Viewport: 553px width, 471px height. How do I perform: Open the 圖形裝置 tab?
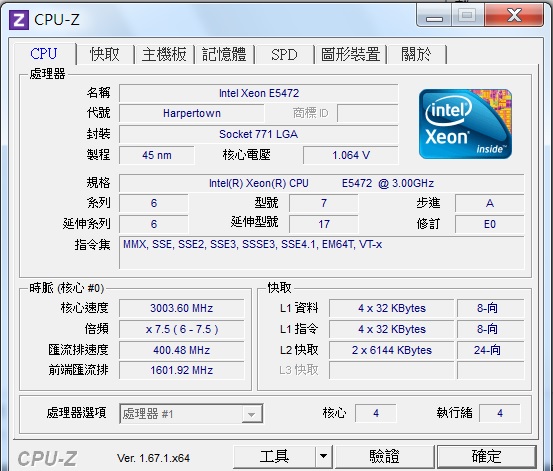coord(351,54)
